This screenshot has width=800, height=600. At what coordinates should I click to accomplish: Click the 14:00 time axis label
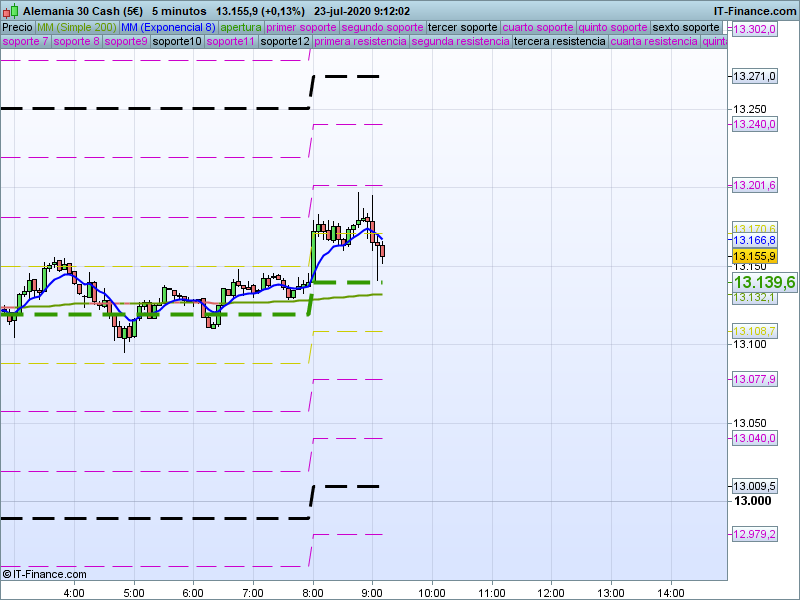(x=670, y=593)
